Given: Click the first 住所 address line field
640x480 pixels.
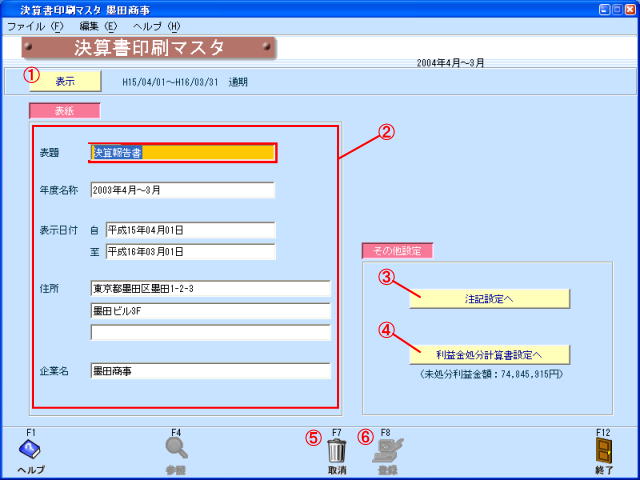Looking at the screenshot, I should pyautogui.click(x=210, y=289).
